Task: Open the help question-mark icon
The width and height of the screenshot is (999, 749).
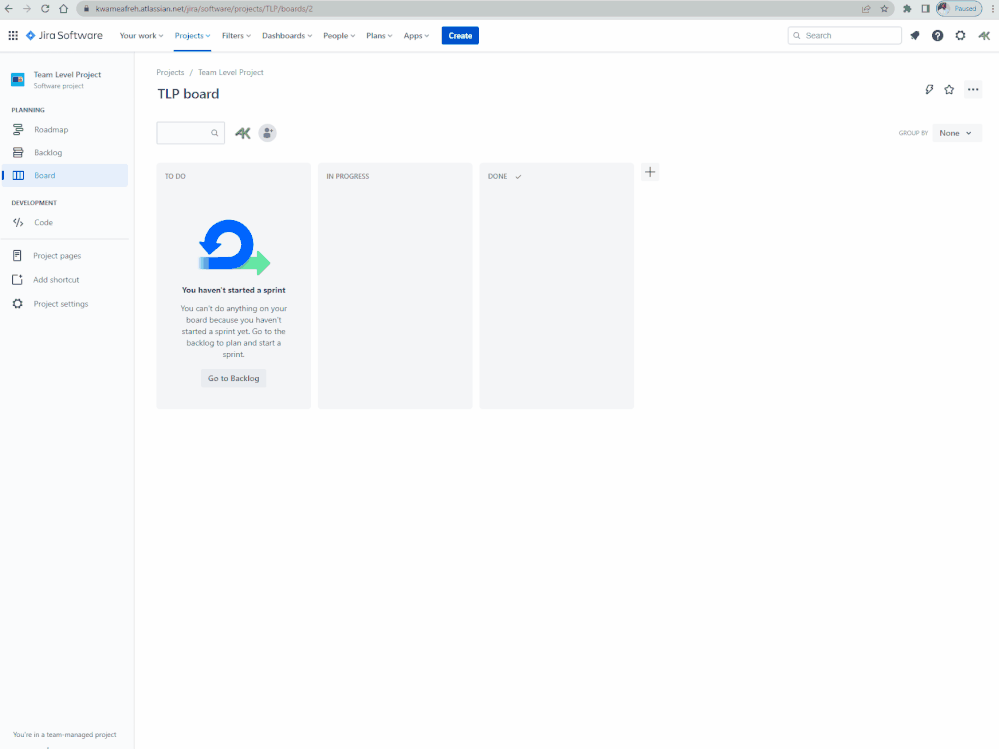Action: point(937,35)
